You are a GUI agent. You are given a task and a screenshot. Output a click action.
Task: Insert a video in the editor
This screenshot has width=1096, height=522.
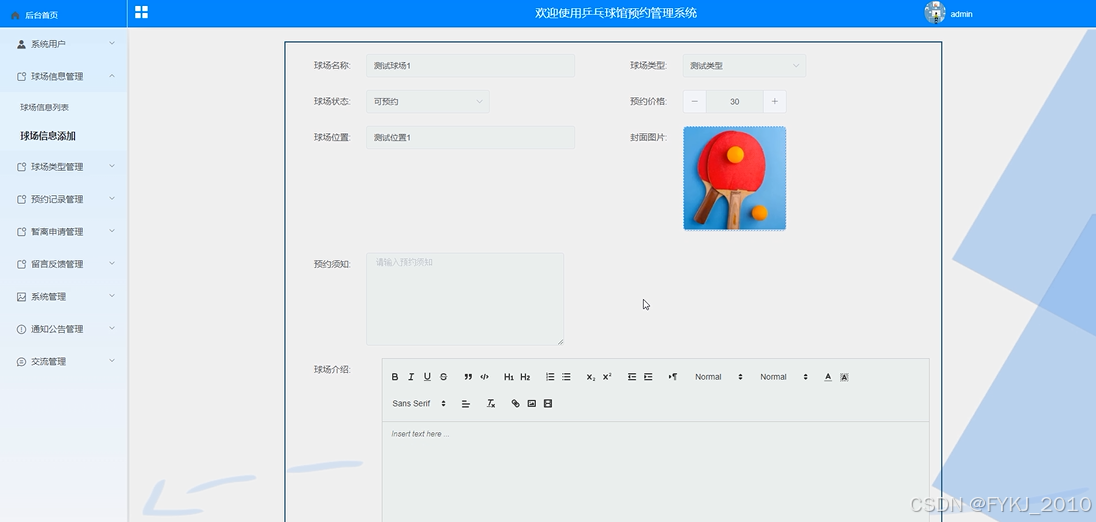(548, 403)
